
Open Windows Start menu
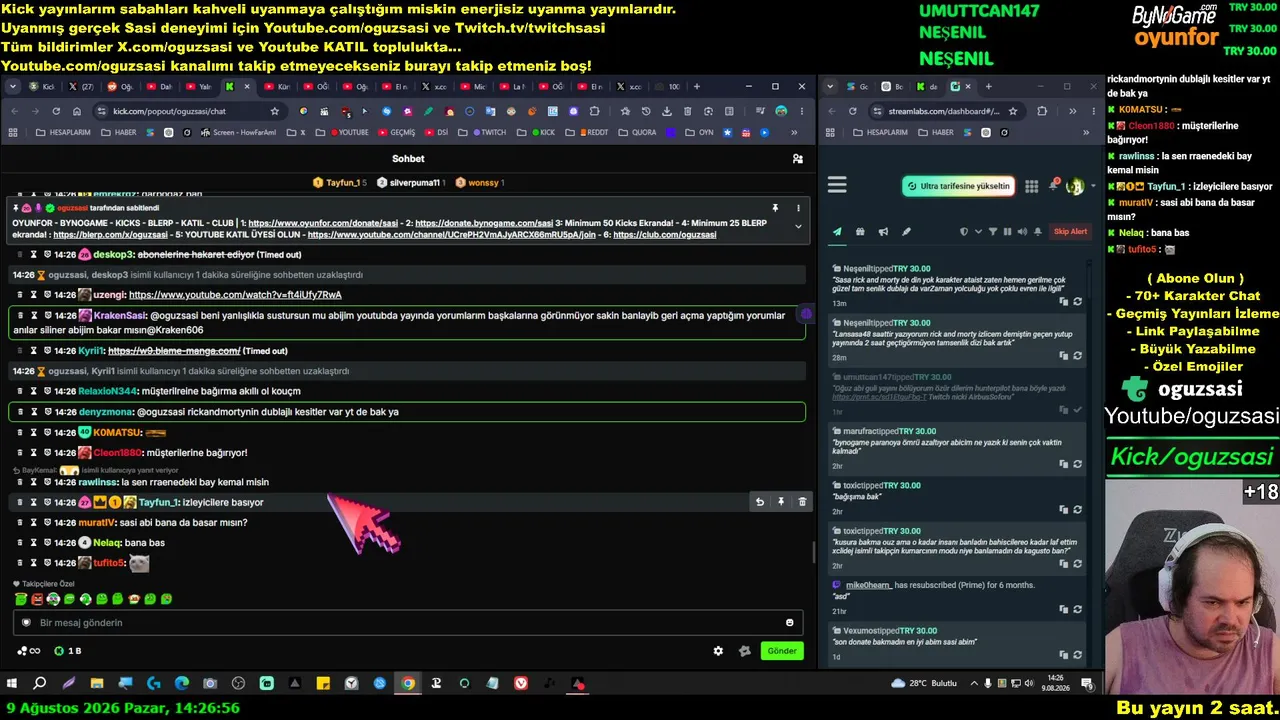(x=12, y=684)
